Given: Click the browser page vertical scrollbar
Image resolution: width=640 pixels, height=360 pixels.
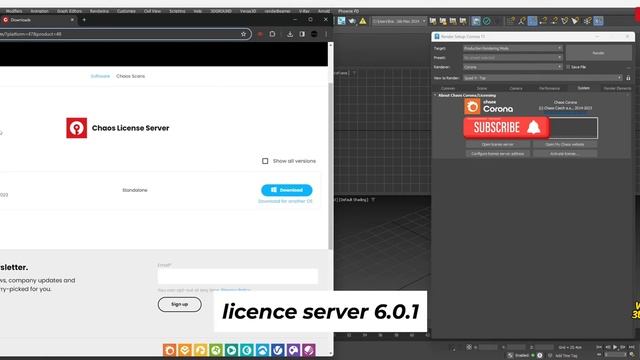Looking at the screenshot, I should pyautogui.click(x=330, y=165).
